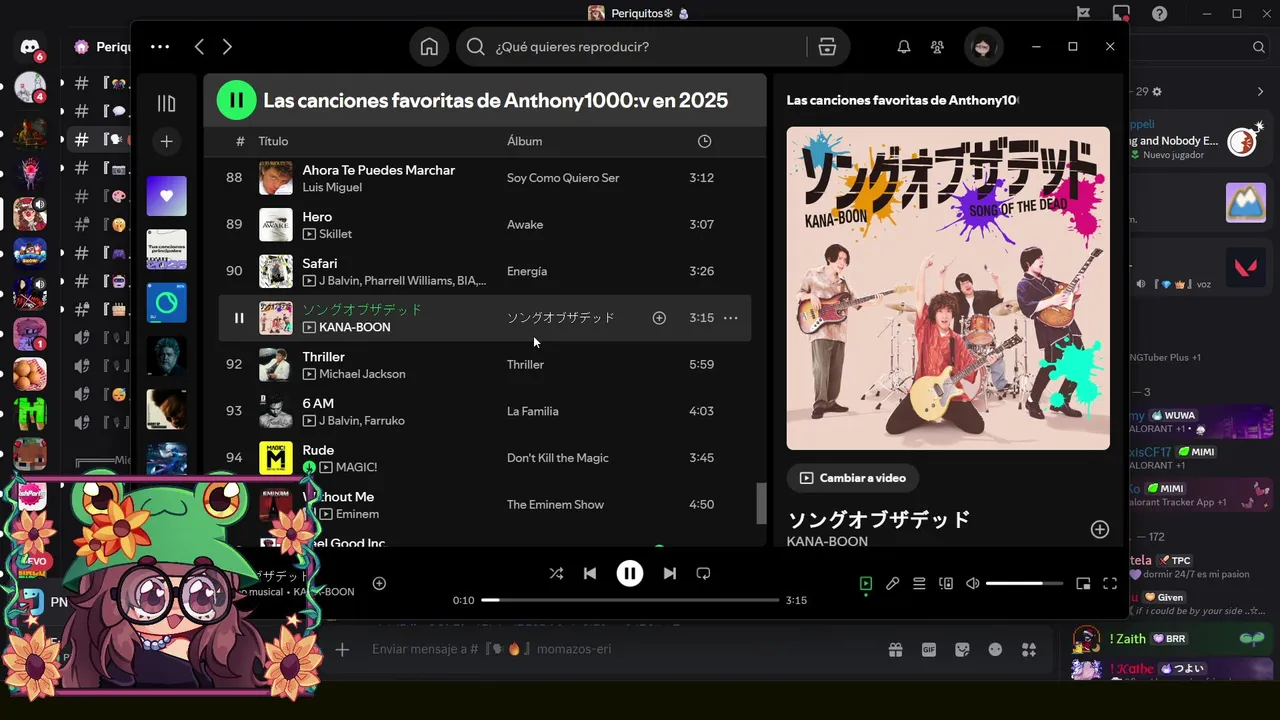Open the Create playlist plus dropdown
Screen dimensions: 1280x720
coord(167,142)
